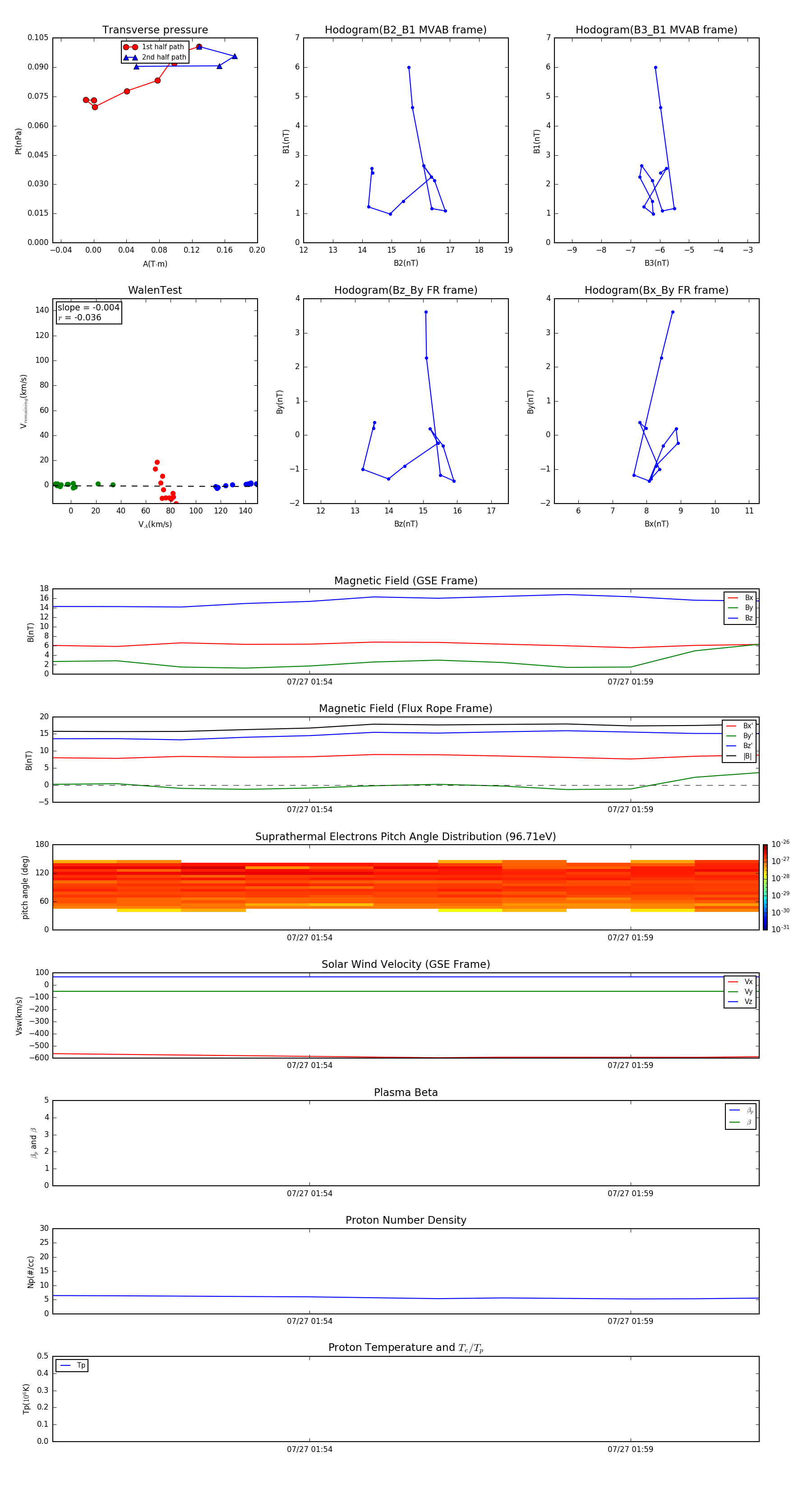
Task: Click the 'Bx' entry in GSE legend
Action: (x=740, y=598)
